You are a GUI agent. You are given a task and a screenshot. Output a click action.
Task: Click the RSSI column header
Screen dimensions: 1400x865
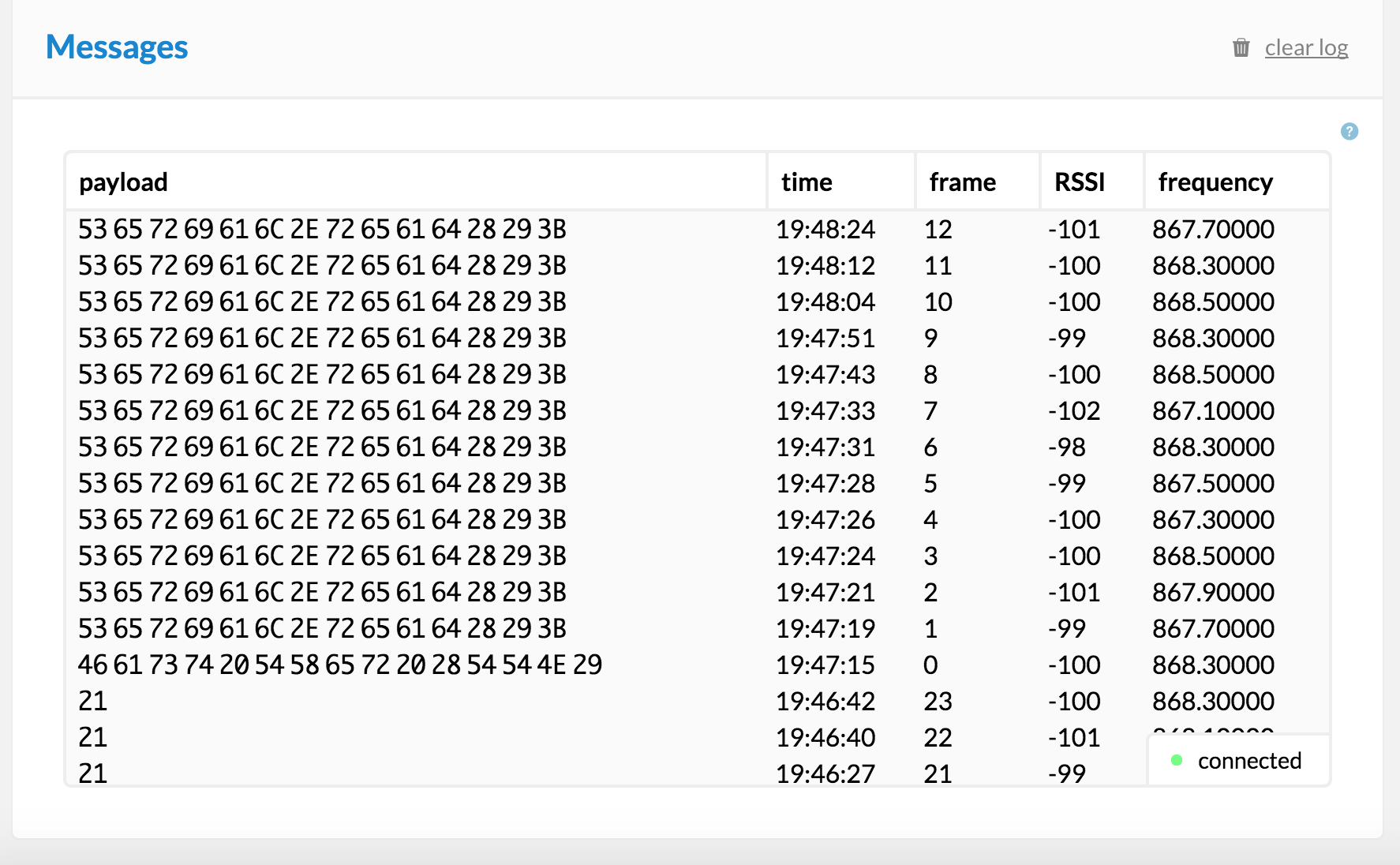click(1079, 182)
